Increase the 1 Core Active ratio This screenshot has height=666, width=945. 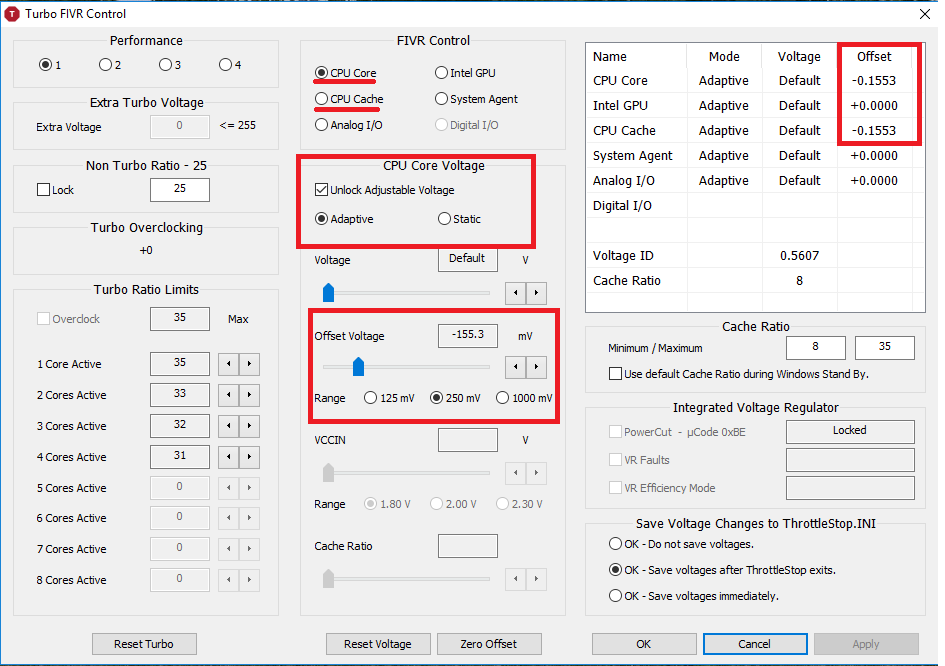[250, 364]
